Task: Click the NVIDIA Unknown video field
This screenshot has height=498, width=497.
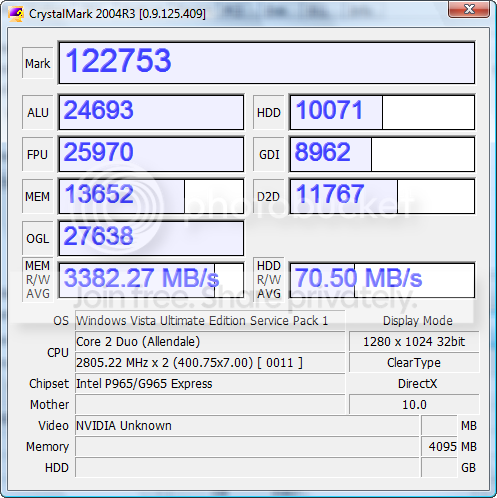Action: (x=247, y=426)
